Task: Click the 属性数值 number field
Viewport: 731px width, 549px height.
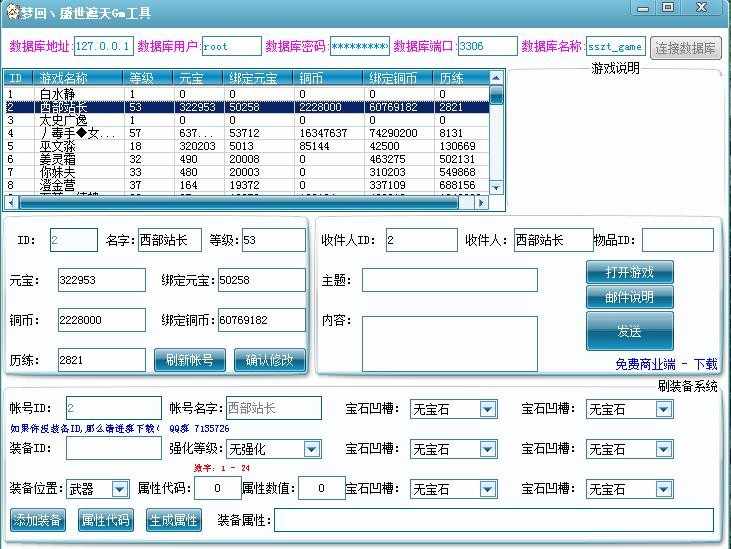Action: click(x=322, y=488)
